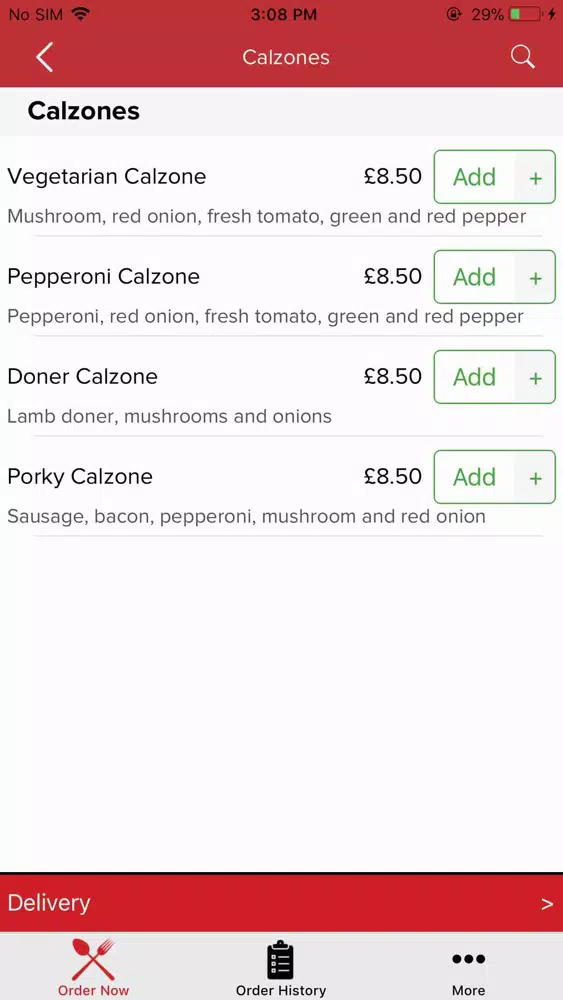Tap plus icon for Doner Calzone
The width and height of the screenshot is (563, 1000).
pos(536,378)
